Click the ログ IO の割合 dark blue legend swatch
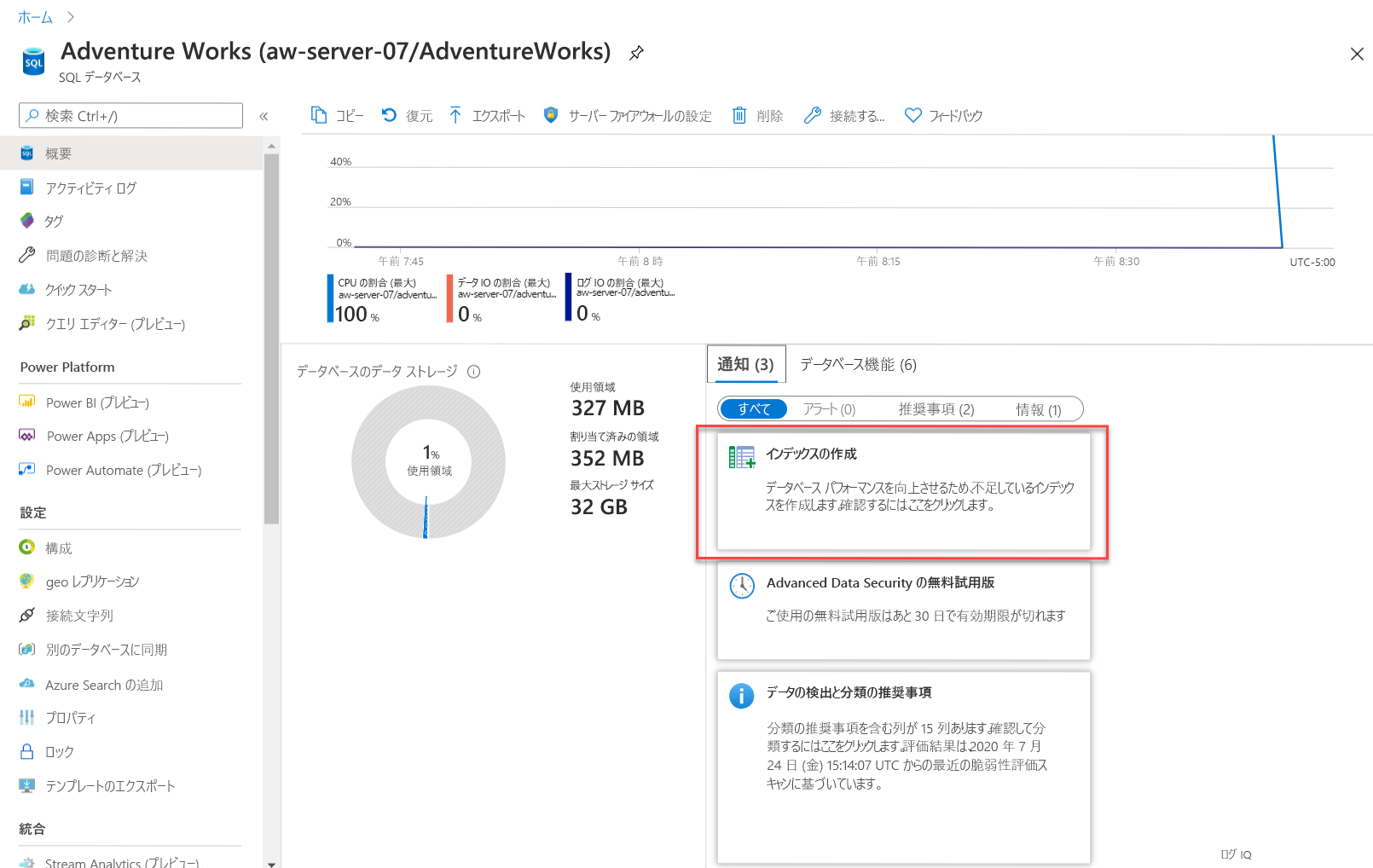Image resolution: width=1373 pixels, height=868 pixels. (x=568, y=297)
